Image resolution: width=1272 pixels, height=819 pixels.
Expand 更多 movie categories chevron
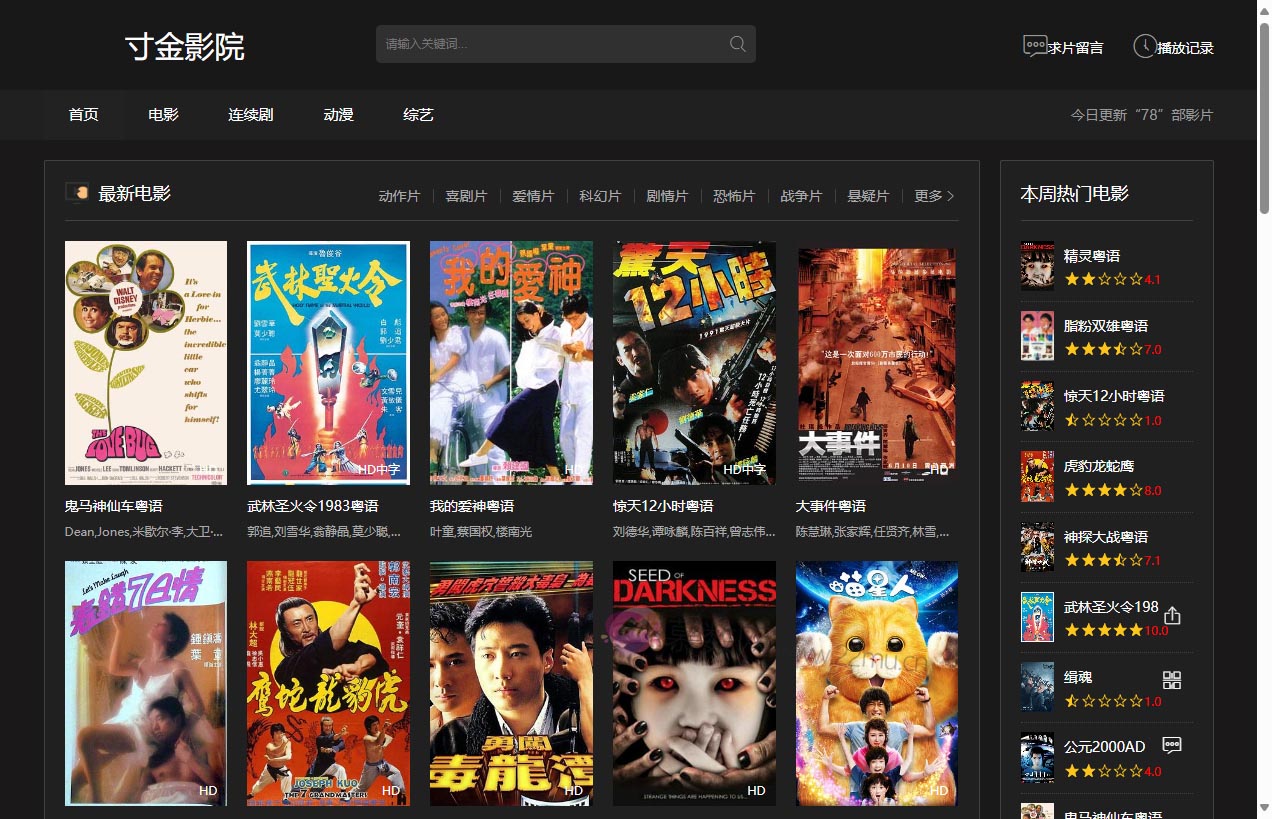point(950,196)
